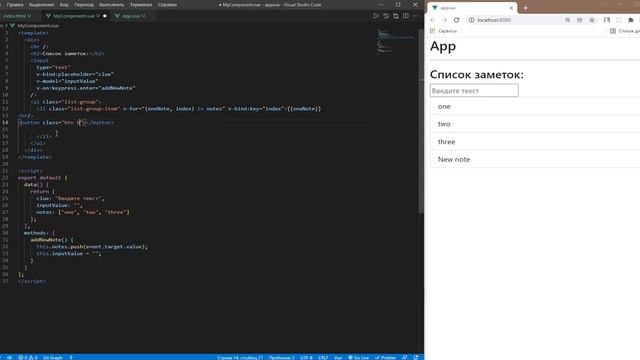
Task: Open the browser Extensions puzzle icon
Action: (631, 20)
